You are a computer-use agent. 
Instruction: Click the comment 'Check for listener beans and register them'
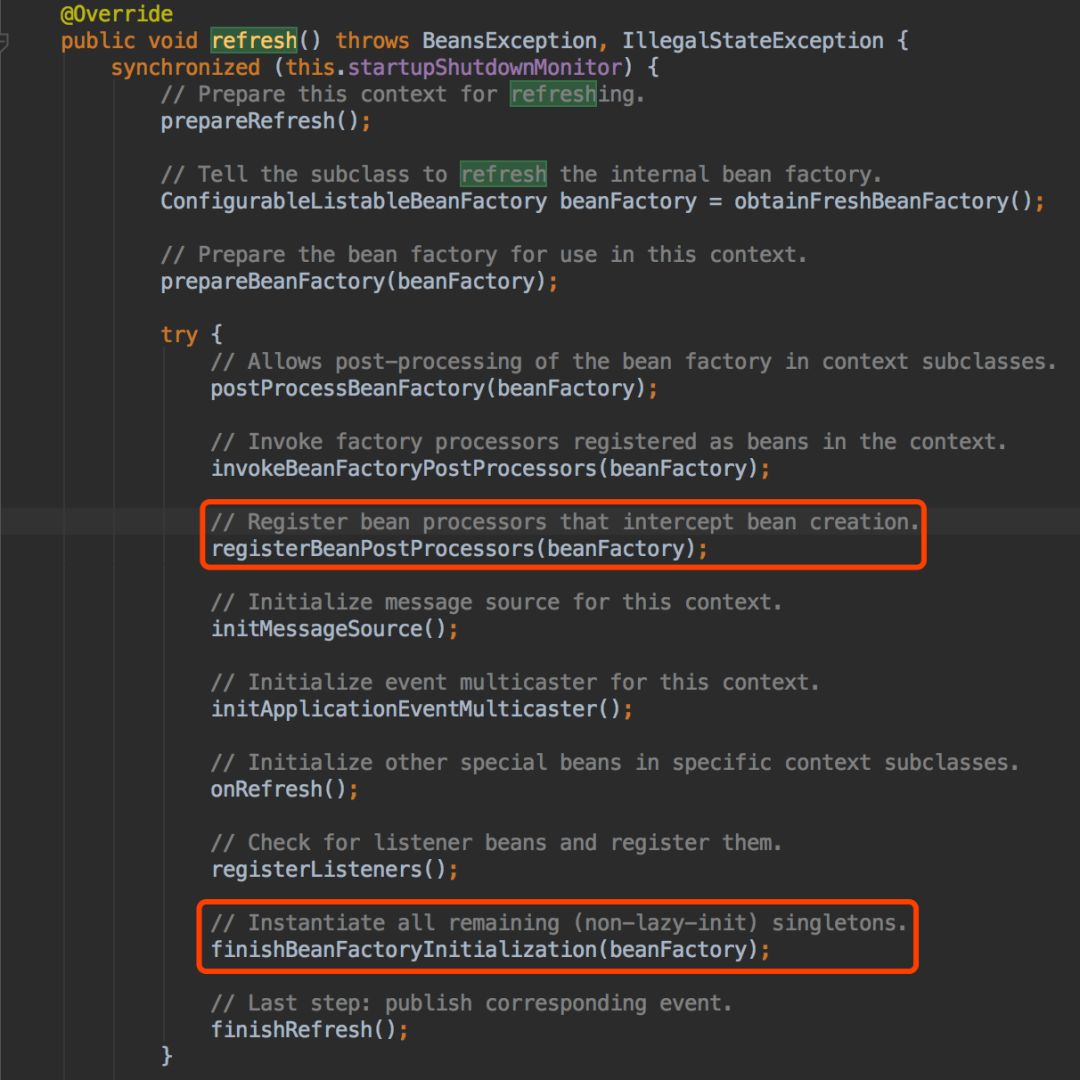pos(497,843)
